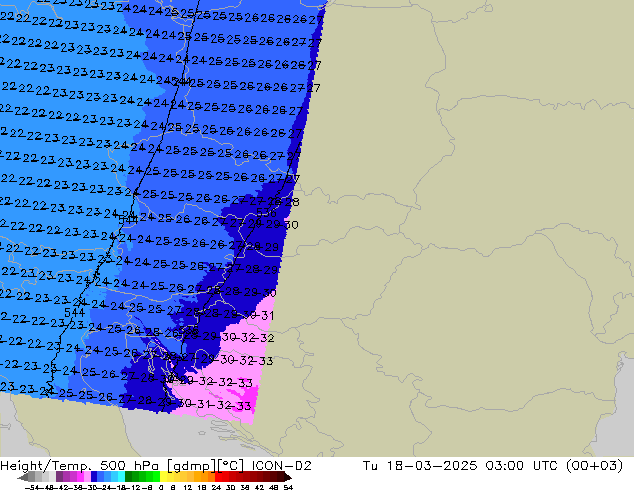
Task: Click the yellow swatch in the color legend
Action: coord(163,477)
